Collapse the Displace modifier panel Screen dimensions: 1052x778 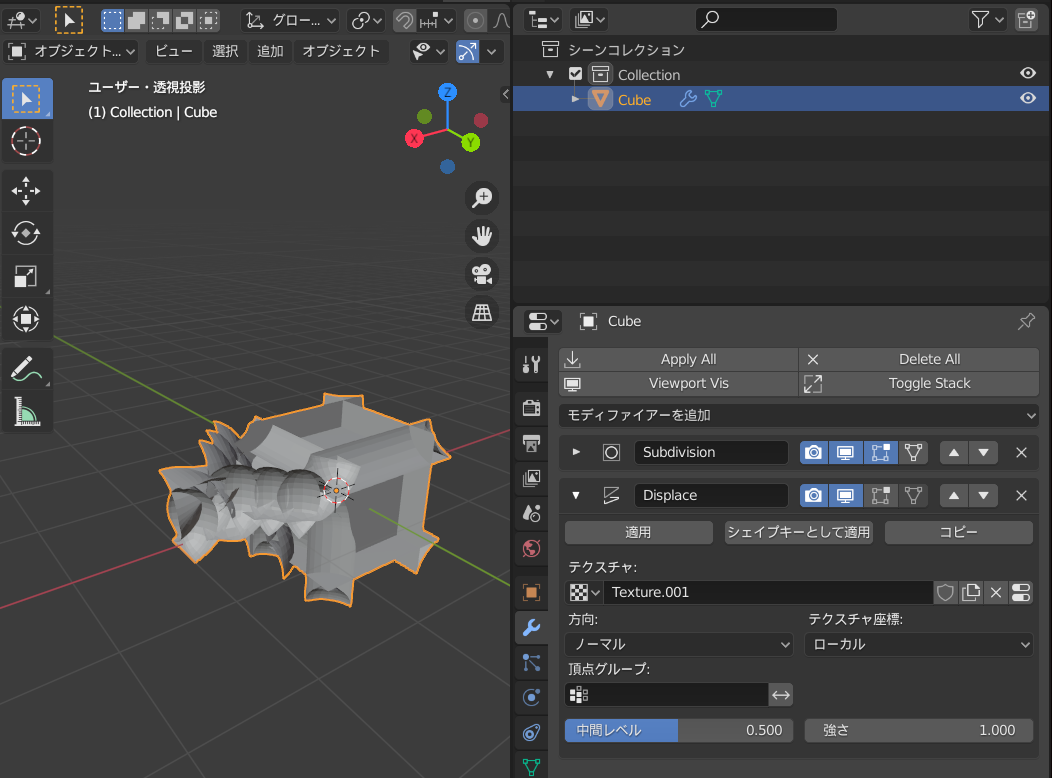pyautogui.click(x=576, y=495)
